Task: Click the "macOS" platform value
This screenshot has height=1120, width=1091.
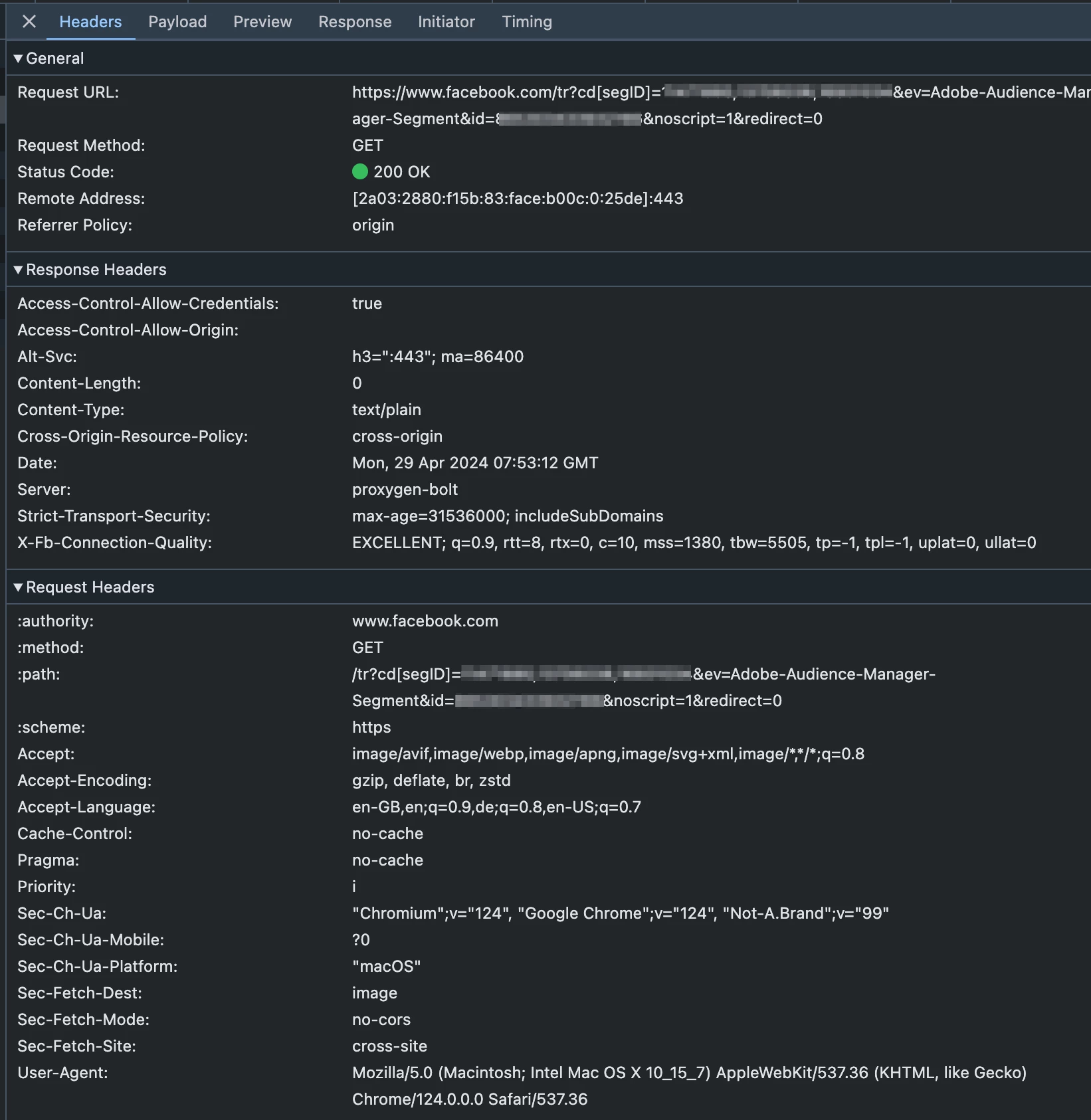Action: click(x=386, y=967)
